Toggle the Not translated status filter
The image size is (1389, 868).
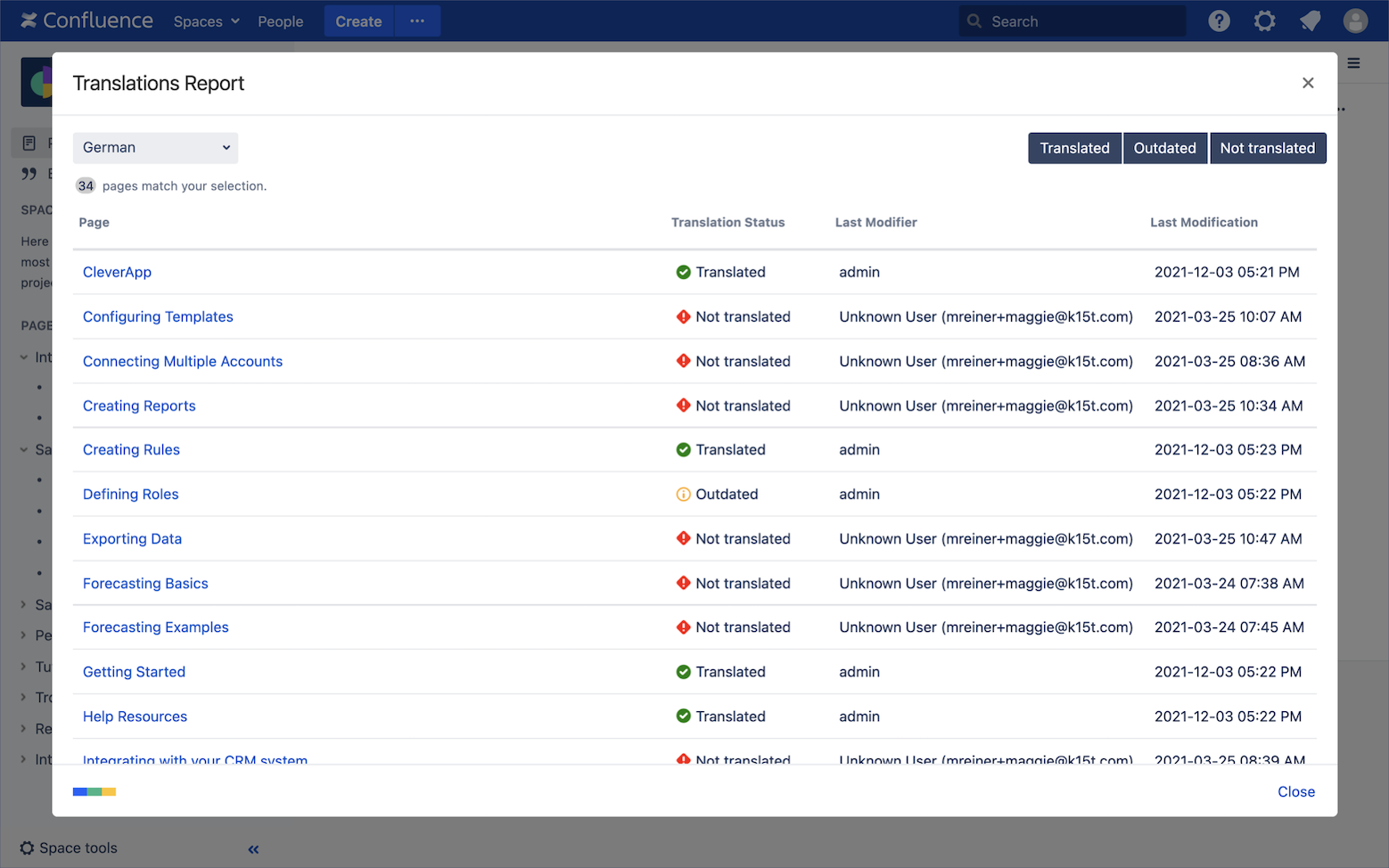pyautogui.click(x=1267, y=148)
